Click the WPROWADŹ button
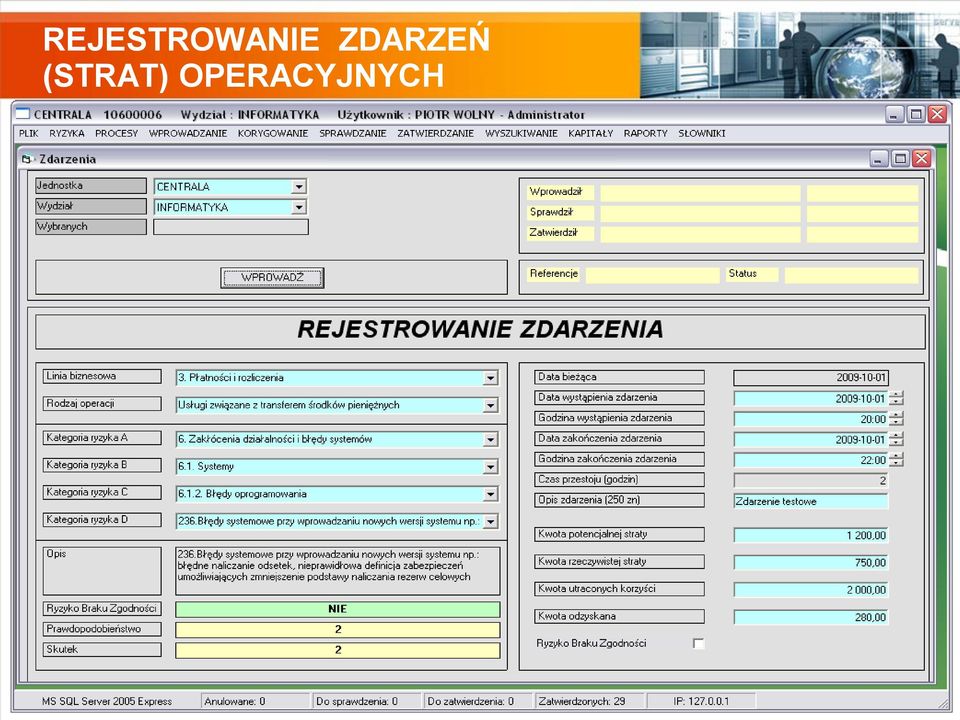 click(x=272, y=277)
